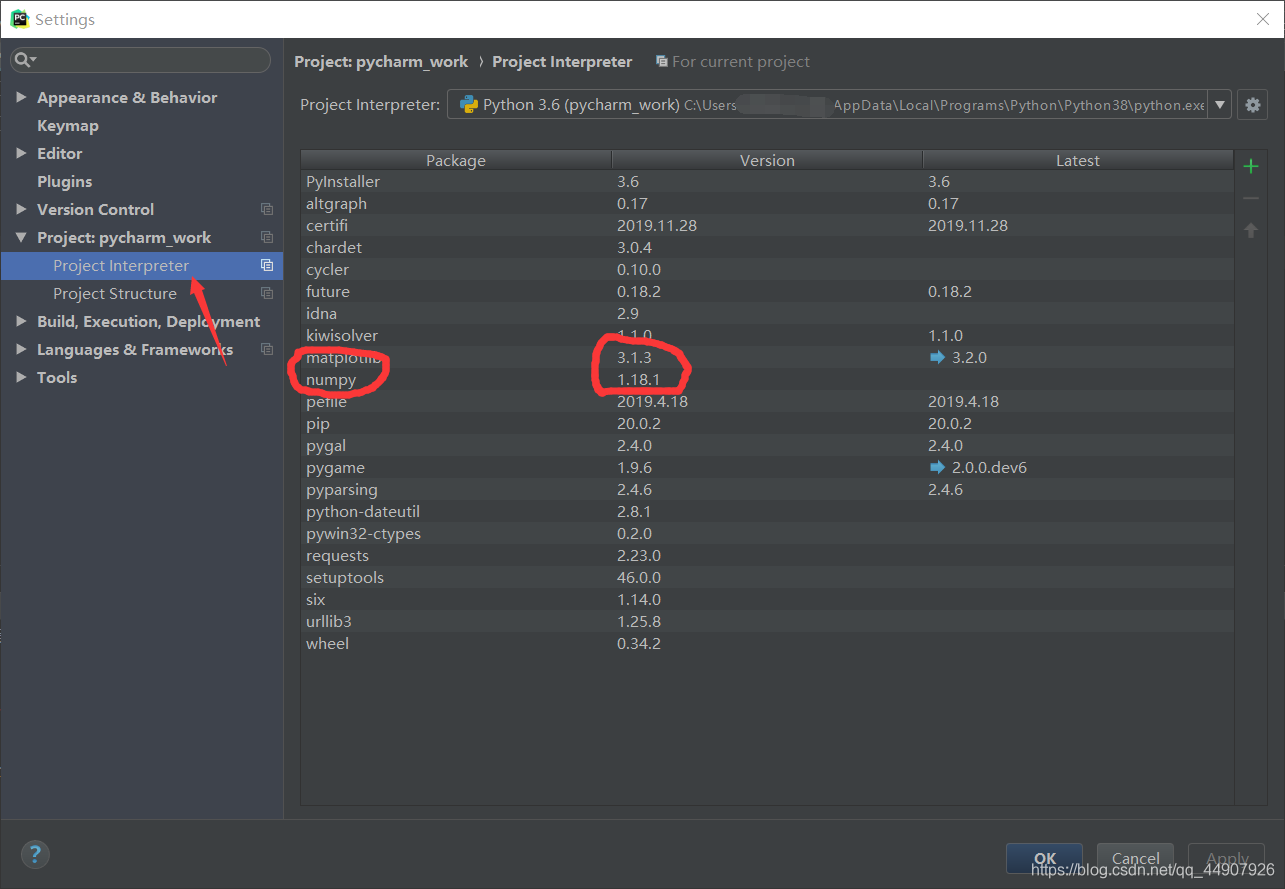The height and width of the screenshot is (889, 1285).
Task: Click the PyCharm logo in title bar
Action: 18,18
